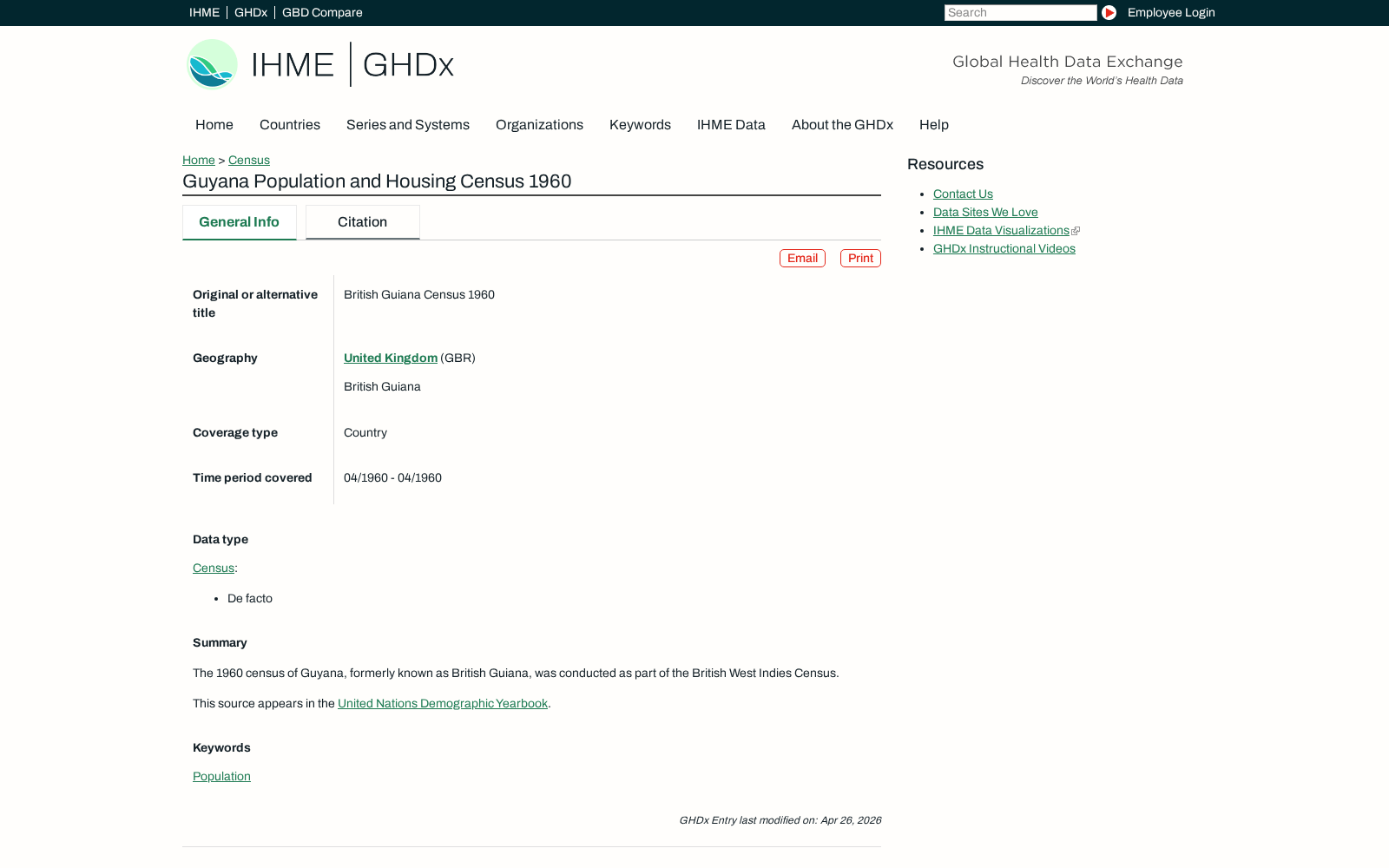Open GBD Compare in top bar
The height and width of the screenshot is (868, 1389).
point(322,12)
